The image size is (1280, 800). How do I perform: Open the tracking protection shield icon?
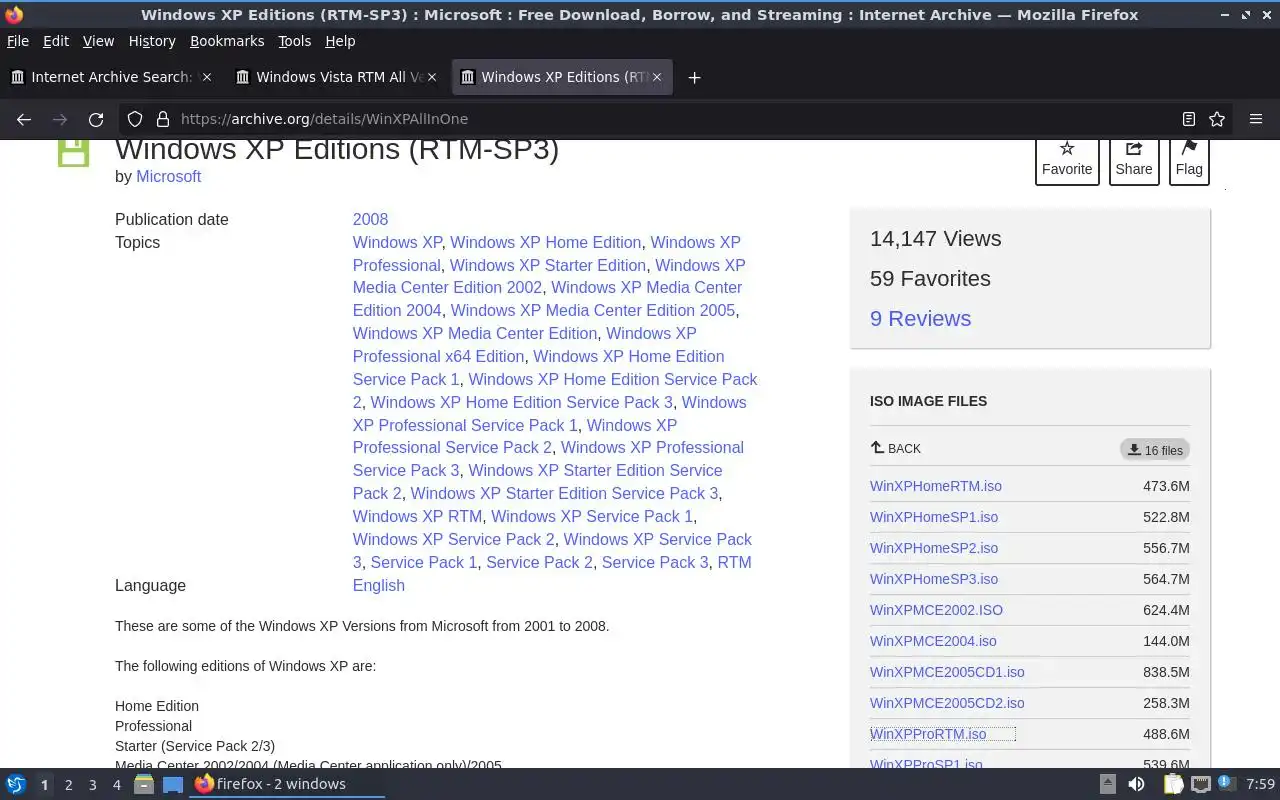point(135,119)
